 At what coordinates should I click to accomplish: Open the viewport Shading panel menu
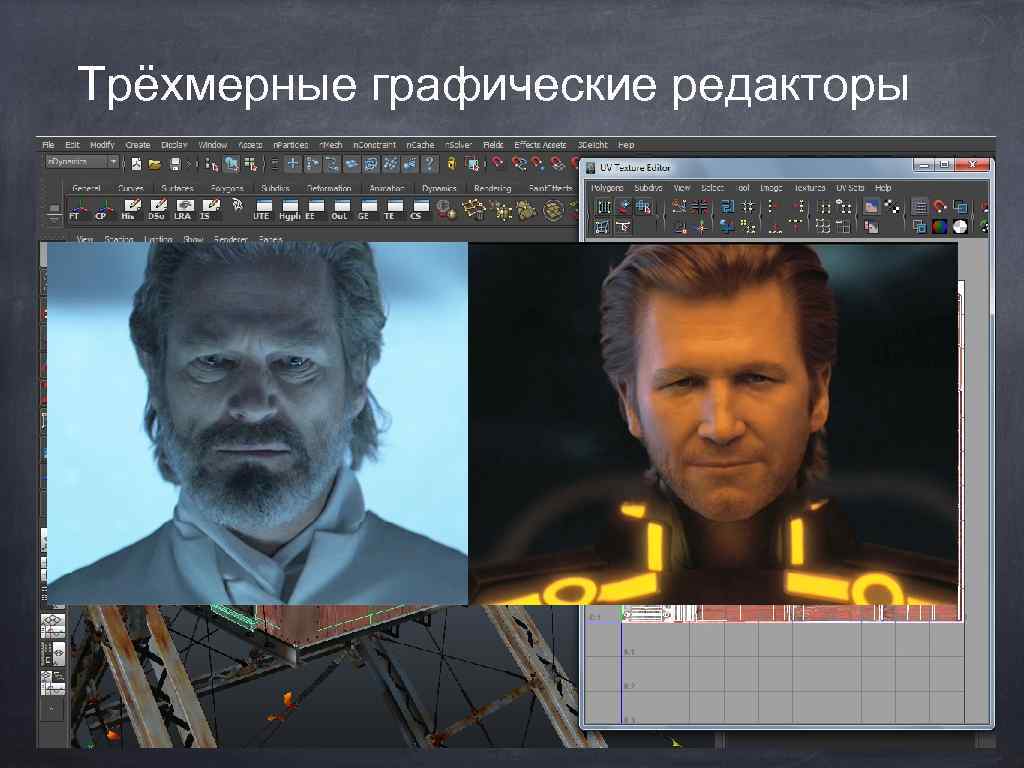coord(119,239)
